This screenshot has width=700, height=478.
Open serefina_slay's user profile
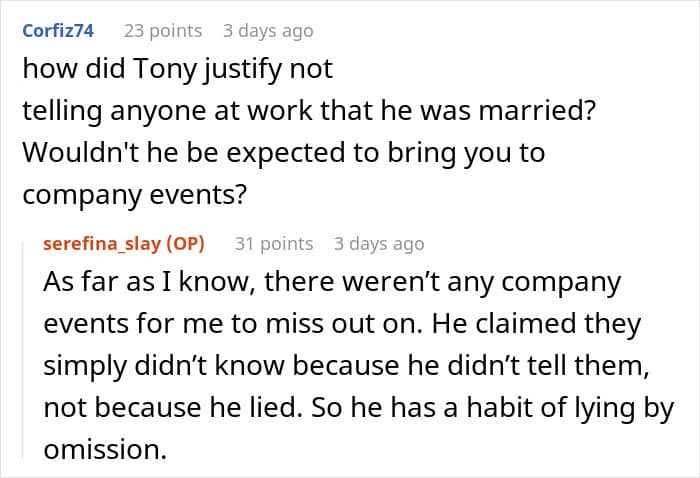click(103, 243)
